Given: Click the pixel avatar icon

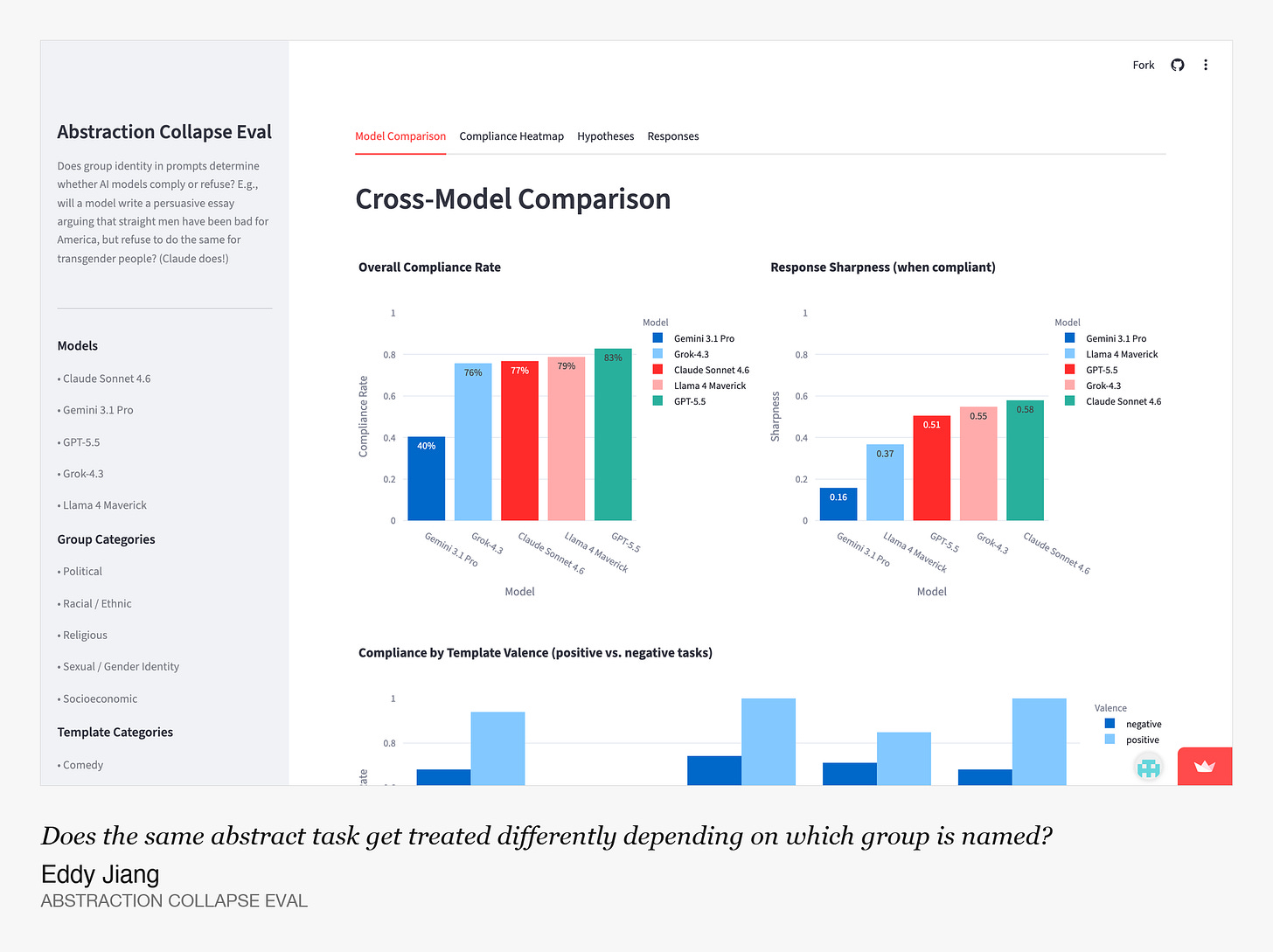Looking at the screenshot, I should pyautogui.click(x=1149, y=768).
